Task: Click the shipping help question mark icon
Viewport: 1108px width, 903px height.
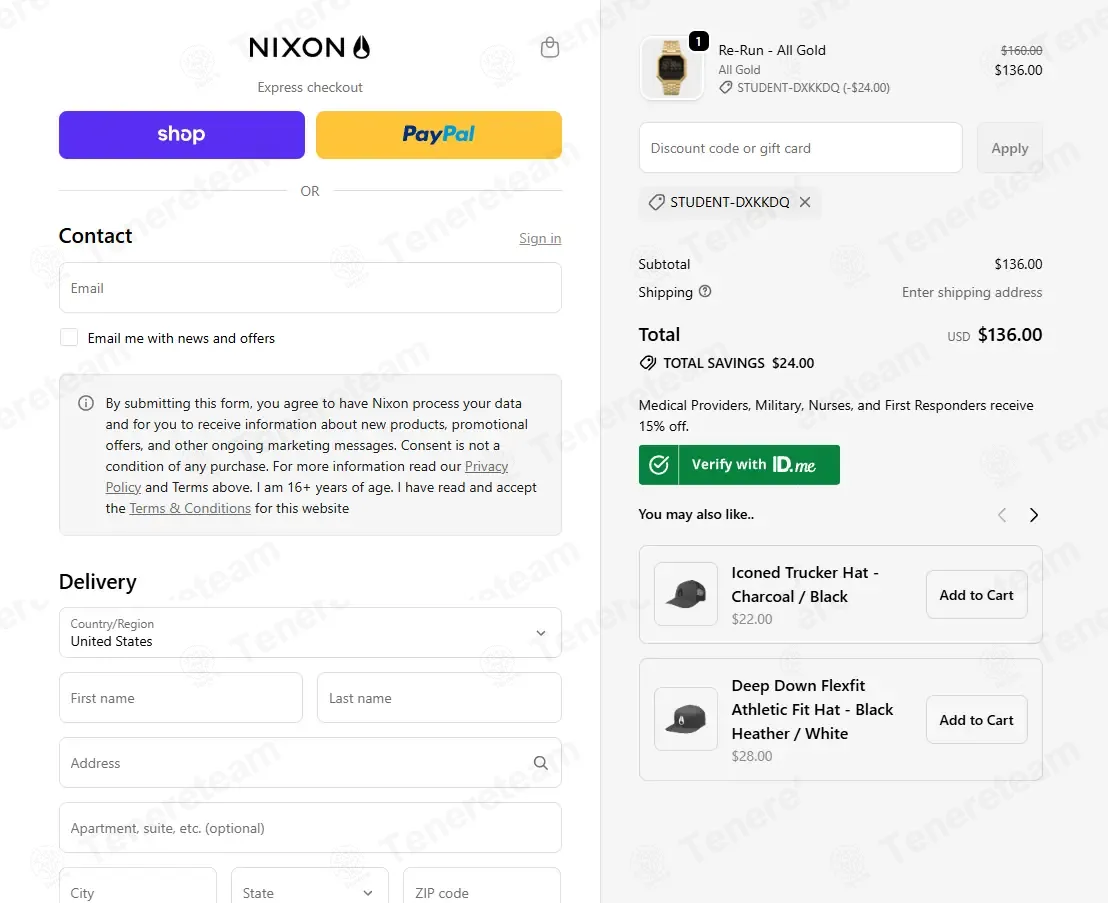Action: point(705,291)
